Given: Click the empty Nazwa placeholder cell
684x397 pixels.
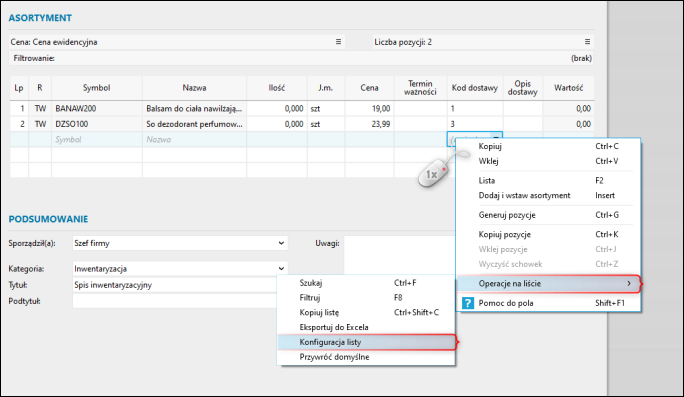Looking at the screenshot, I should (194, 140).
